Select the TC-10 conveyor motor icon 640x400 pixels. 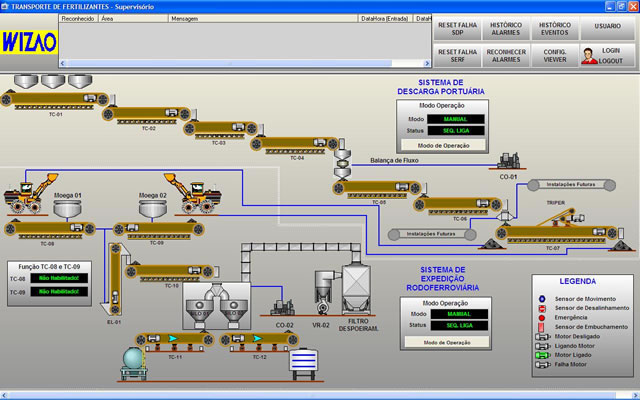coord(194,270)
